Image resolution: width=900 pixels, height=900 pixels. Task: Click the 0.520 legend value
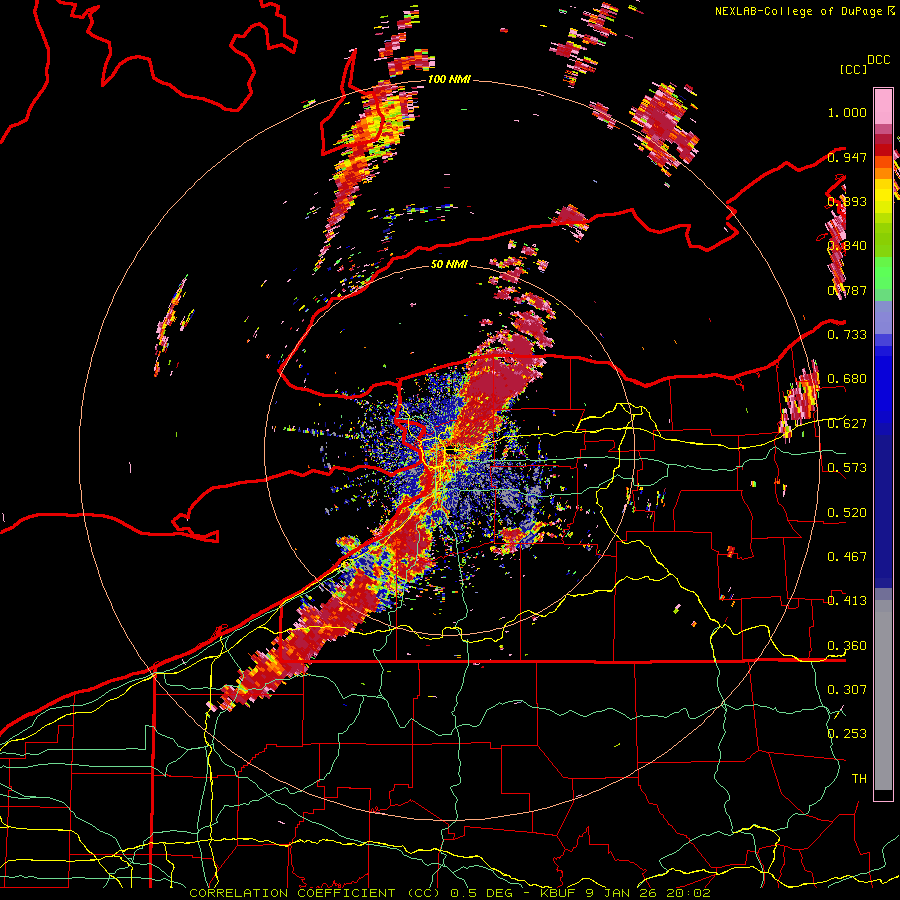click(x=847, y=512)
